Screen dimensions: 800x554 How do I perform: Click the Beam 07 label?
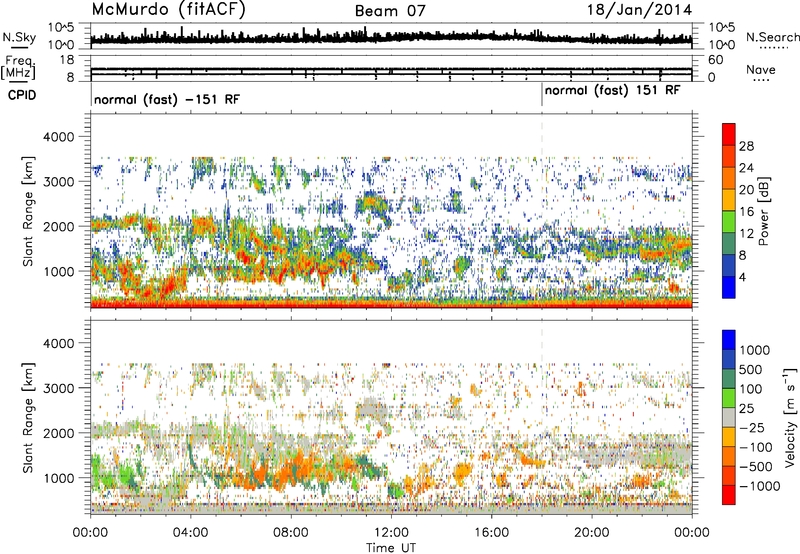390,11
